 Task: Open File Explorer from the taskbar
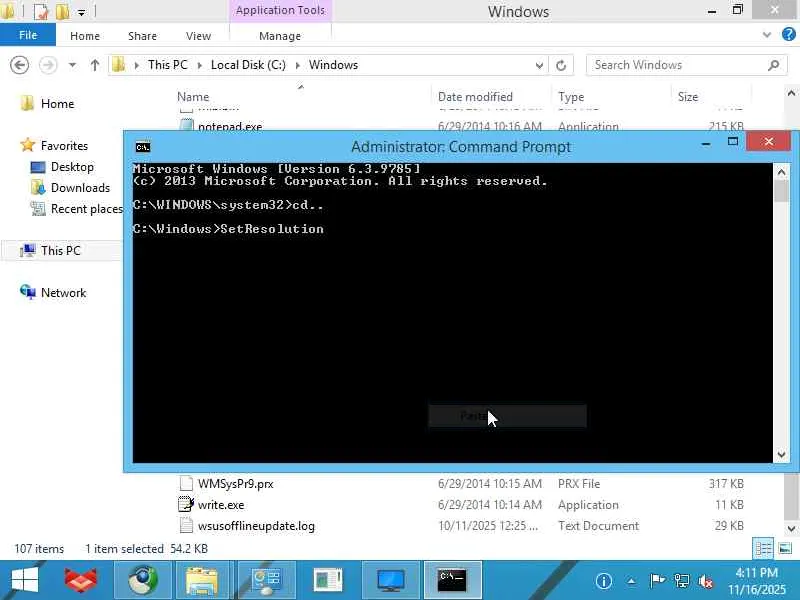coord(202,580)
